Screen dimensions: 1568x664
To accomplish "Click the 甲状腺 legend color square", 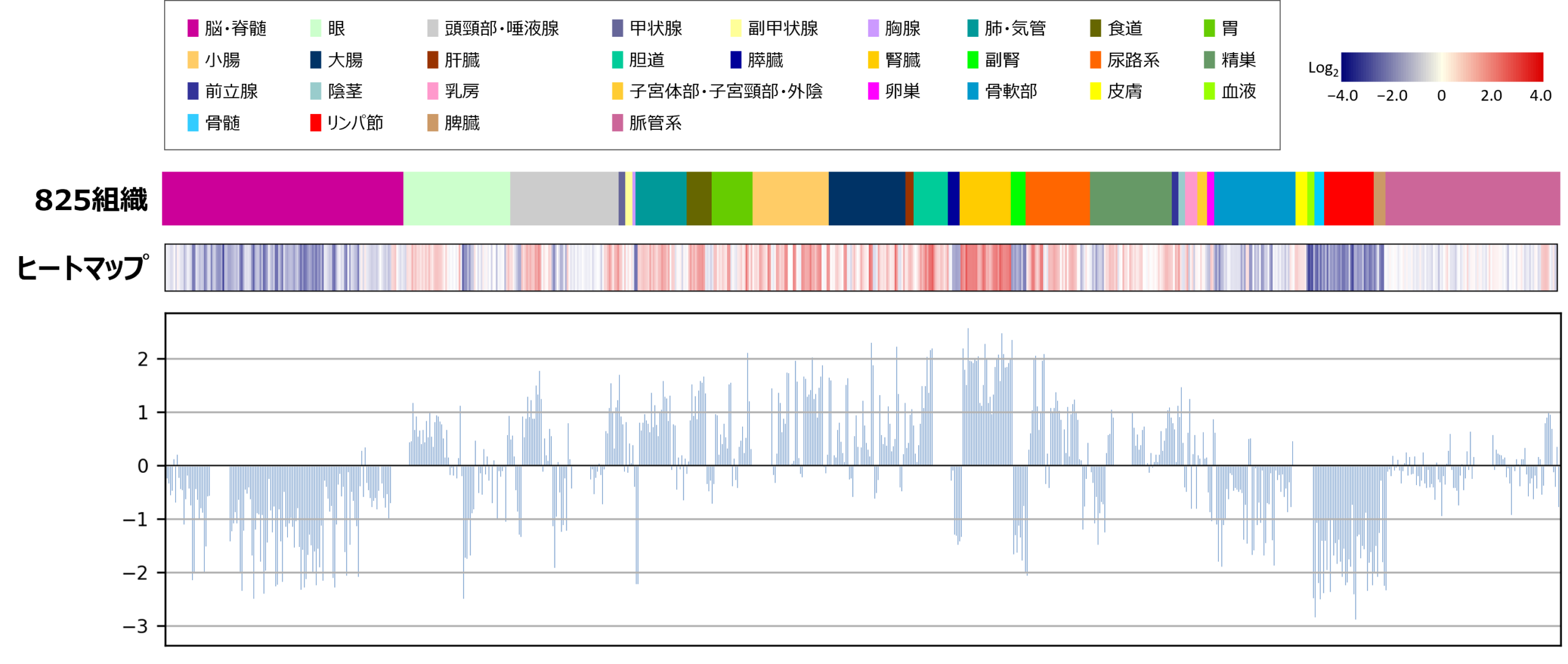I will [x=617, y=28].
